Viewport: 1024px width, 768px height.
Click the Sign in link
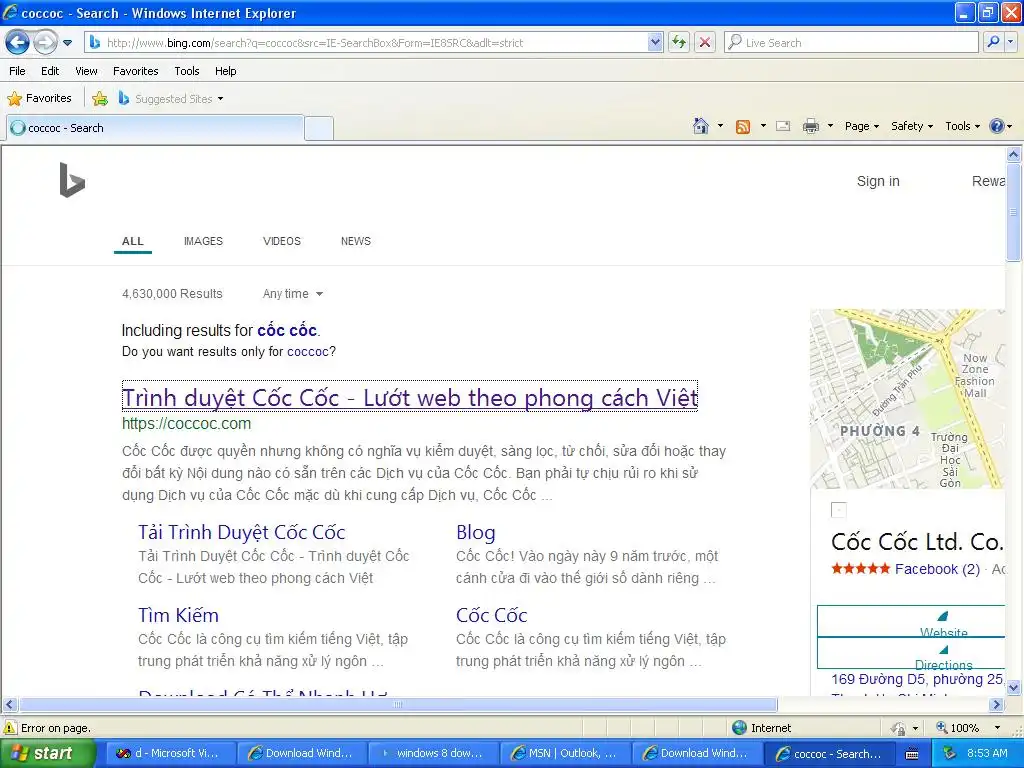click(878, 182)
